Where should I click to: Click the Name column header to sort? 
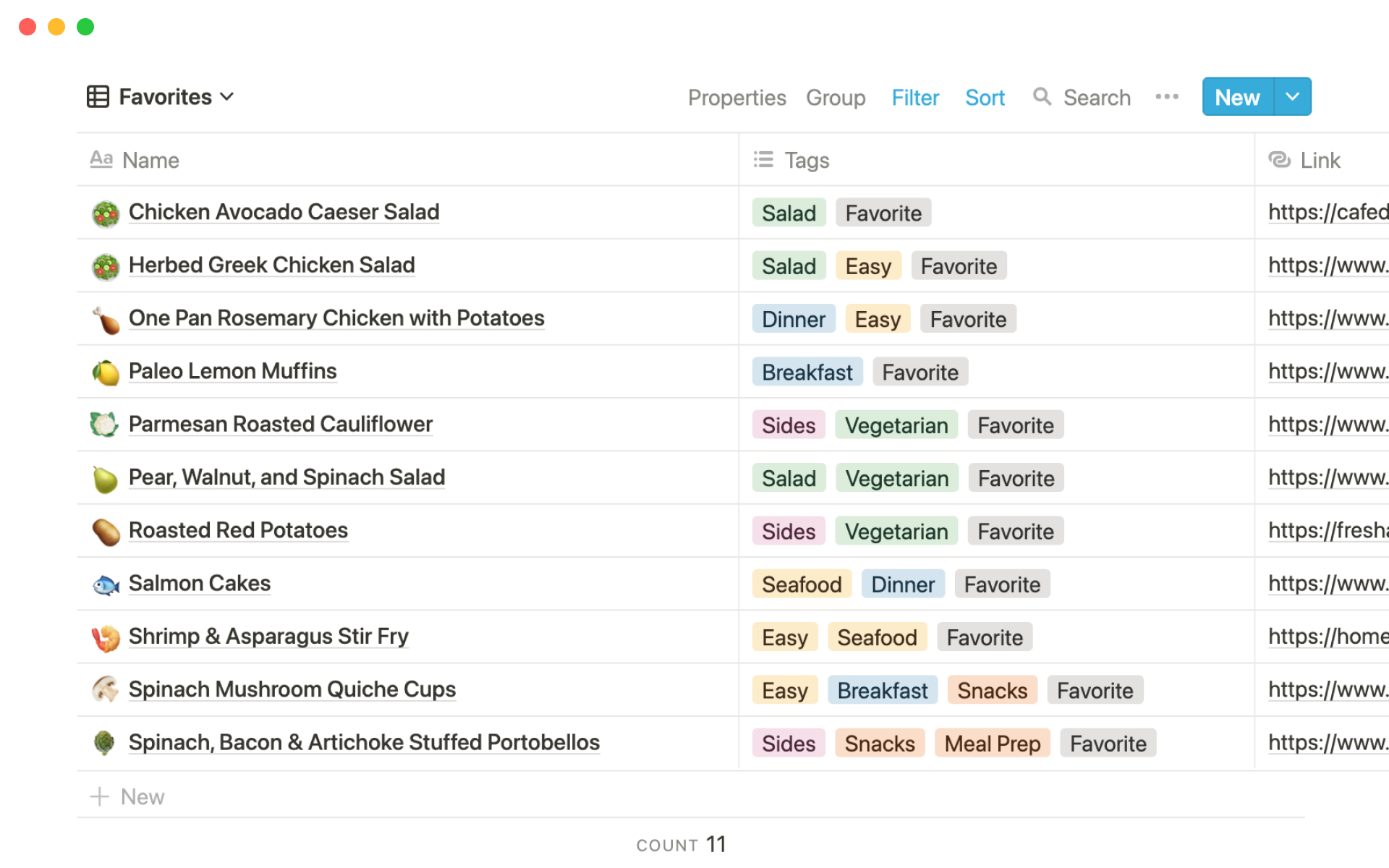tap(150, 159)
